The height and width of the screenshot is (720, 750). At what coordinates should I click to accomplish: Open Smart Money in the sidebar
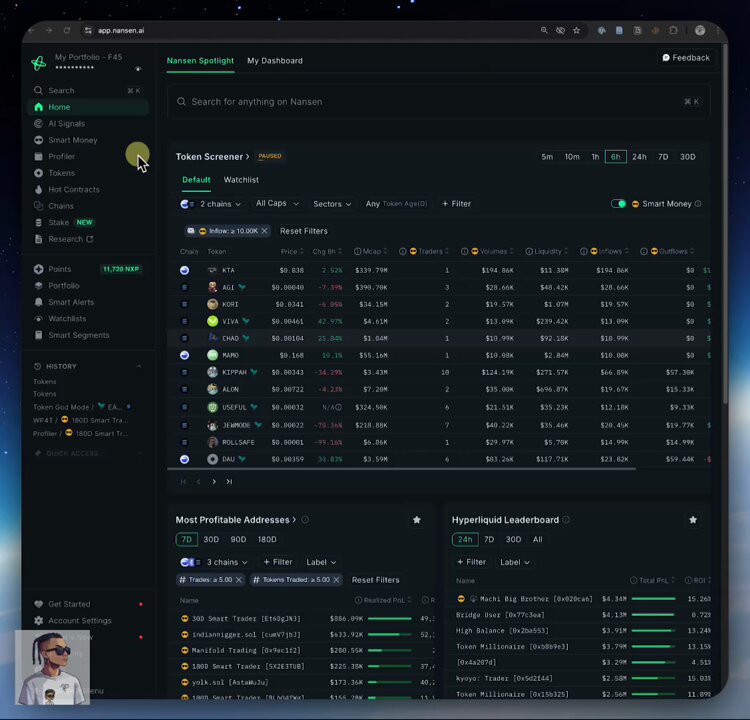pyautogui.click(x=66, y=140)
